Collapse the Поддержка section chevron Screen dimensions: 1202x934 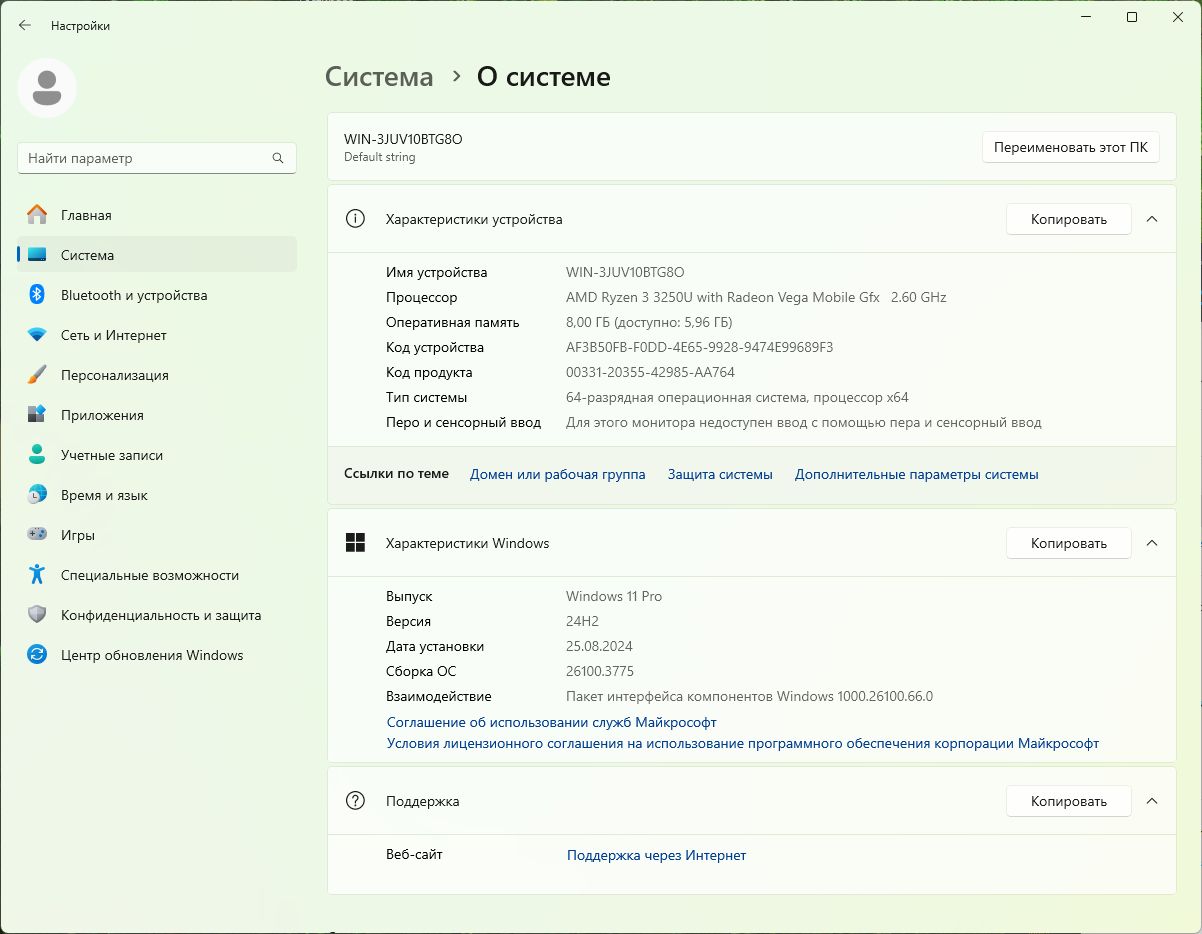(1152, 801)
